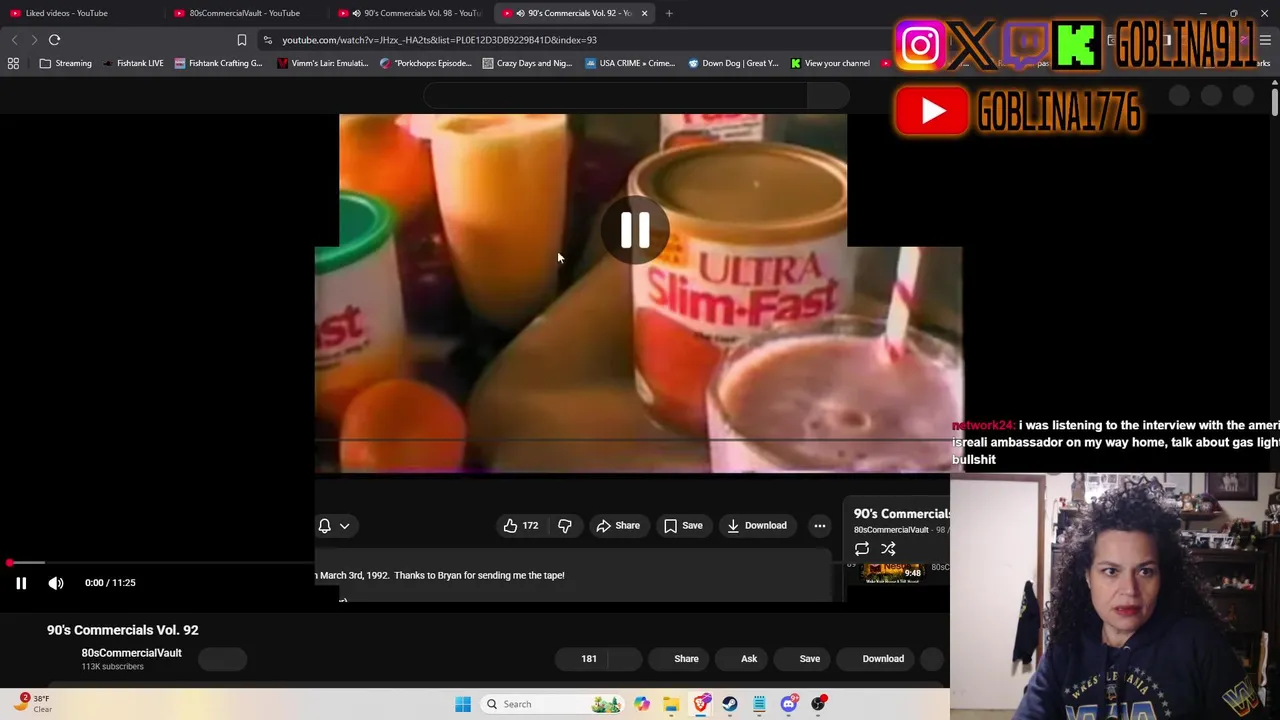
Task: Click the YouTube search box at page top
Action: [x=615, y=96]
